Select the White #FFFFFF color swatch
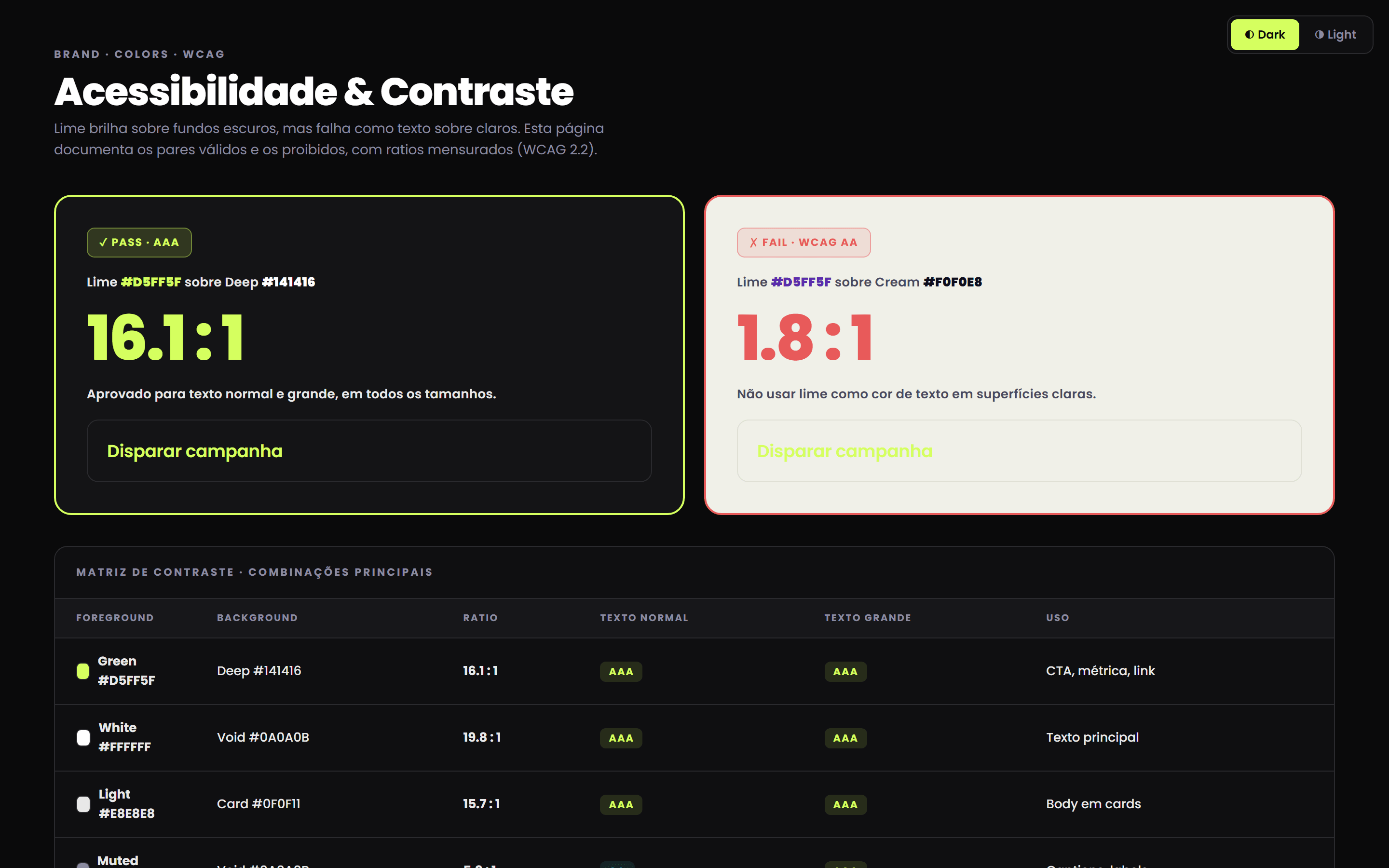This screenshot has width=1389, height=868. [x=83, y=738]
